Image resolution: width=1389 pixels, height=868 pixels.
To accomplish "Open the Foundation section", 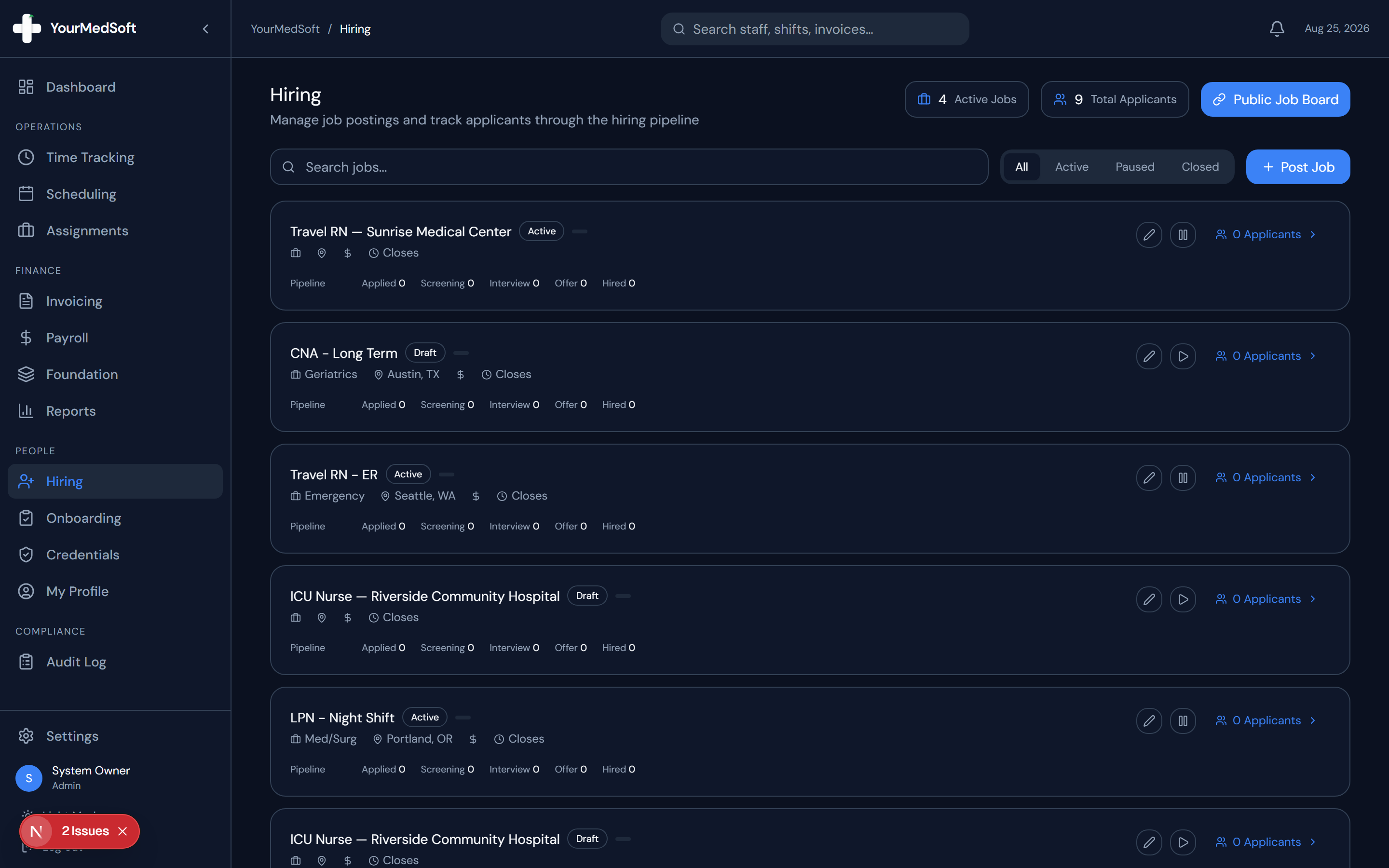I will (x=115, y=374).
